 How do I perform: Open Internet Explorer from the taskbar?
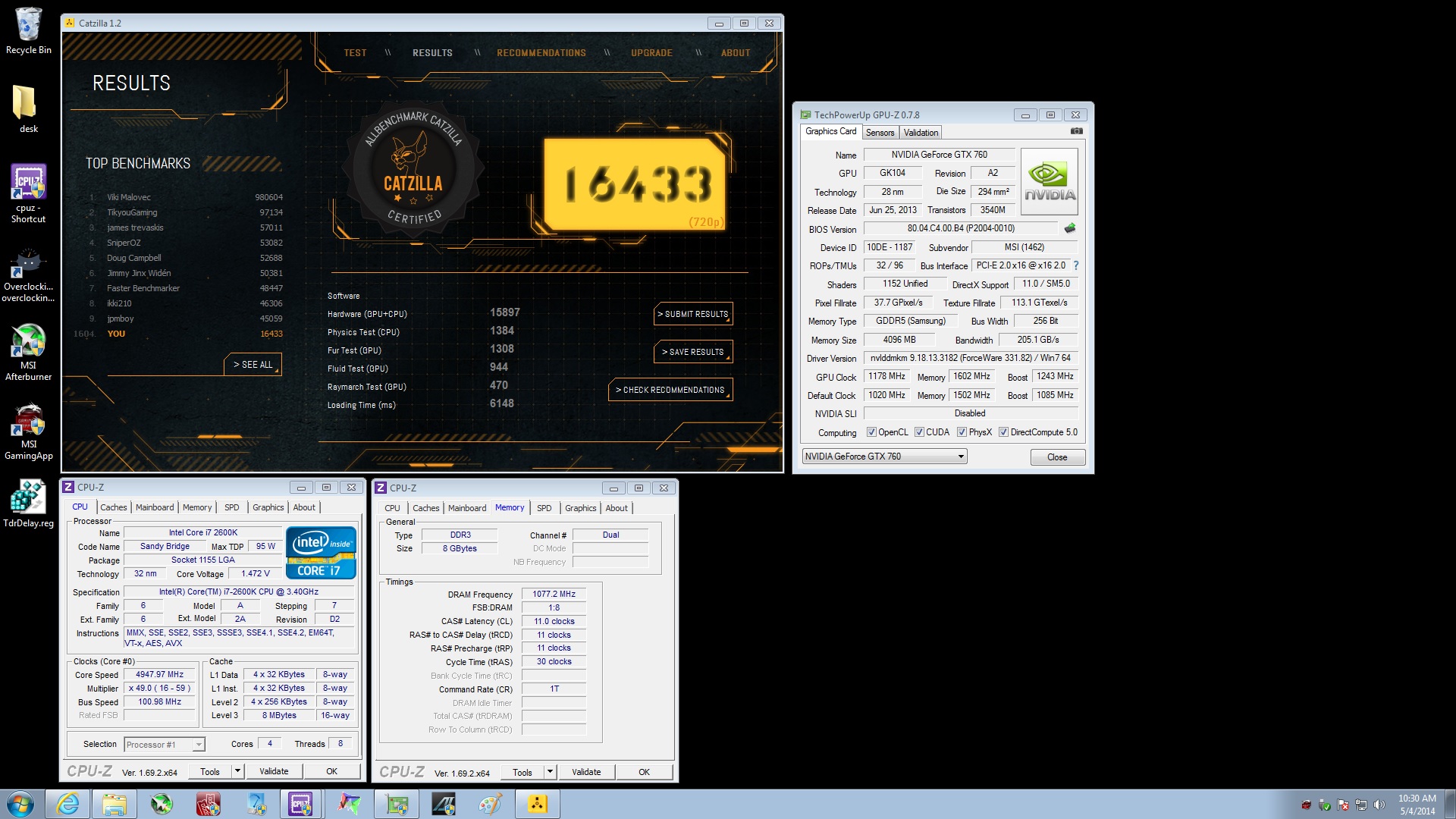[x=67, y=804]
